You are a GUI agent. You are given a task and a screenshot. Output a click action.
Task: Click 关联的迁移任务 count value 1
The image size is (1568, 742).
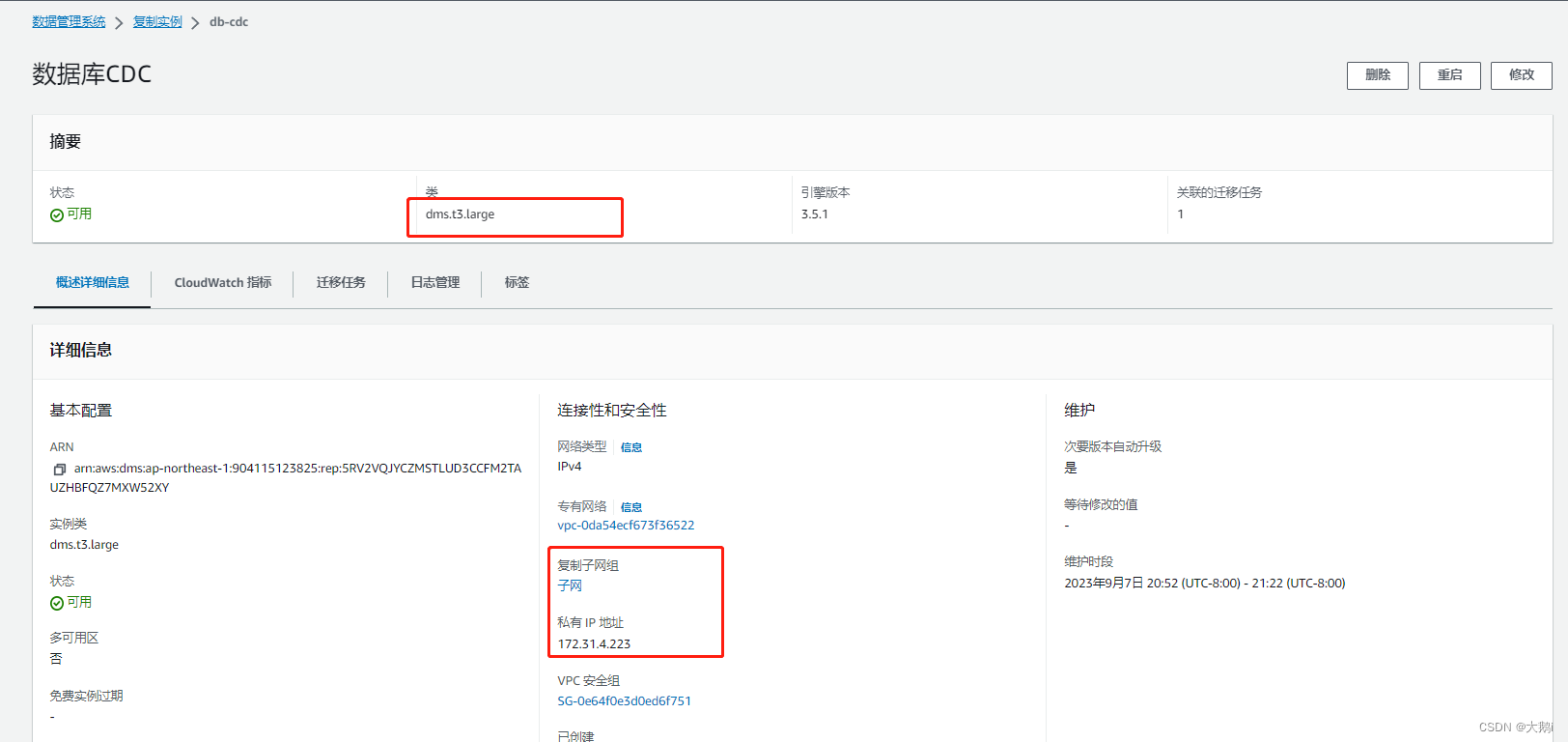(x=1180, y=214)
